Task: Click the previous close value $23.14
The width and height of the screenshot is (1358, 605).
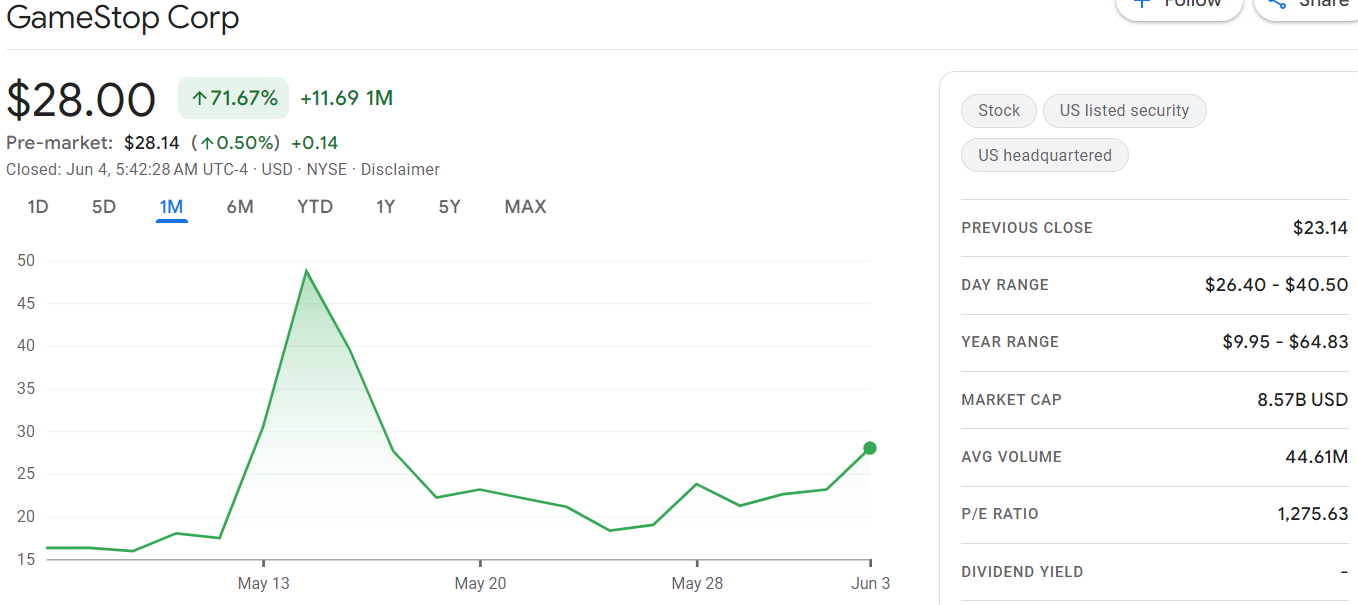Action: point(1320,228)
